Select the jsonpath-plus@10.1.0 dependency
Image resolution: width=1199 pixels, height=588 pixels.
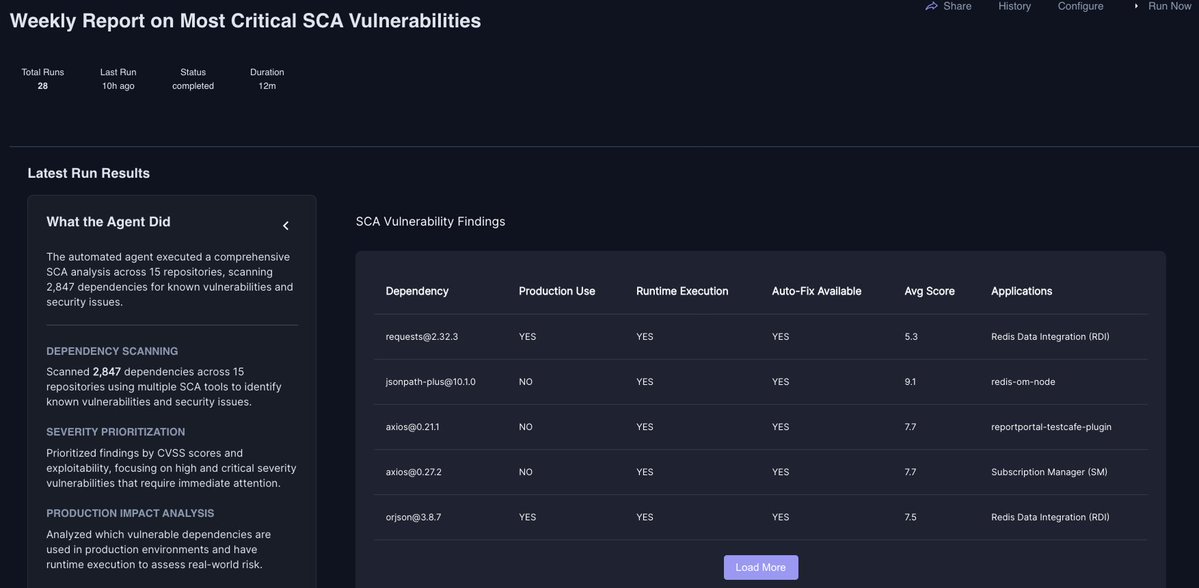click(431, 382)
